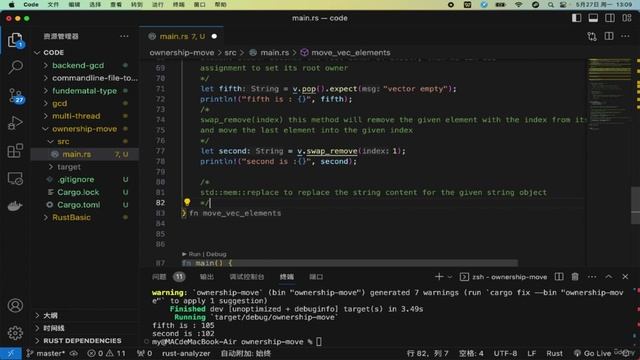Click the errors and warnings status indicator

(x=106, y=353)
